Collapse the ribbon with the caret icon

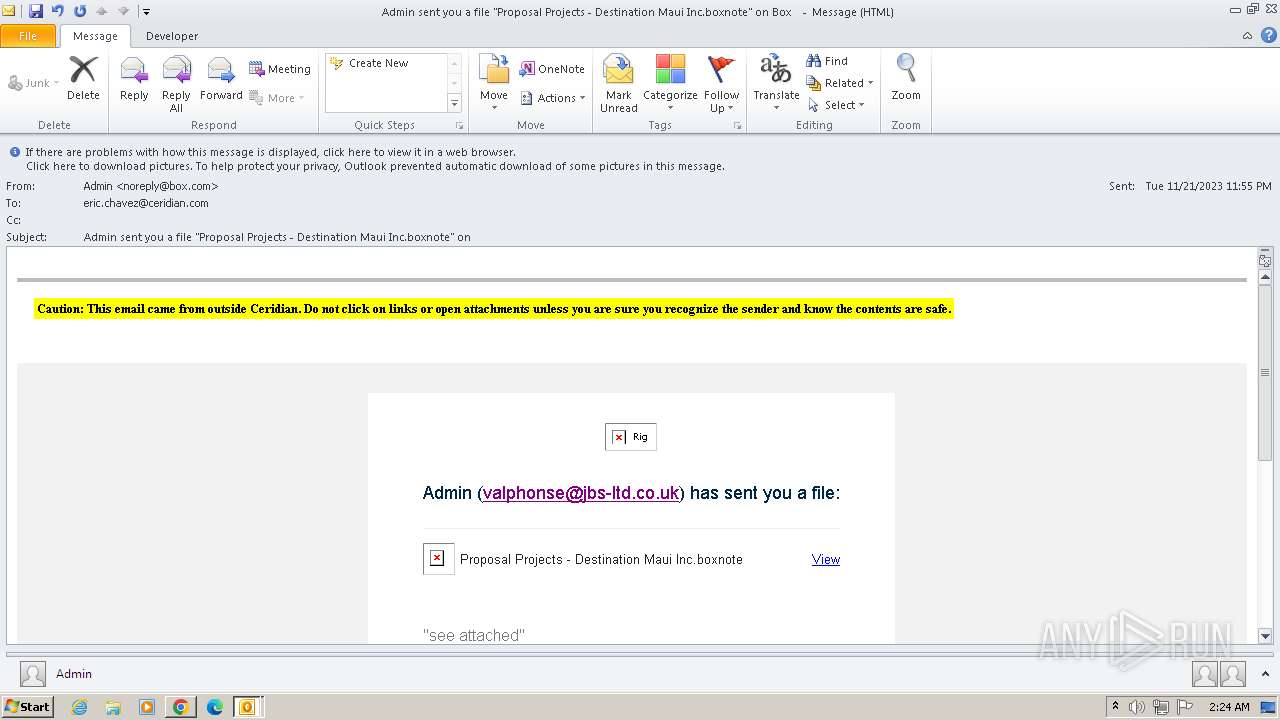[1247, 35]
